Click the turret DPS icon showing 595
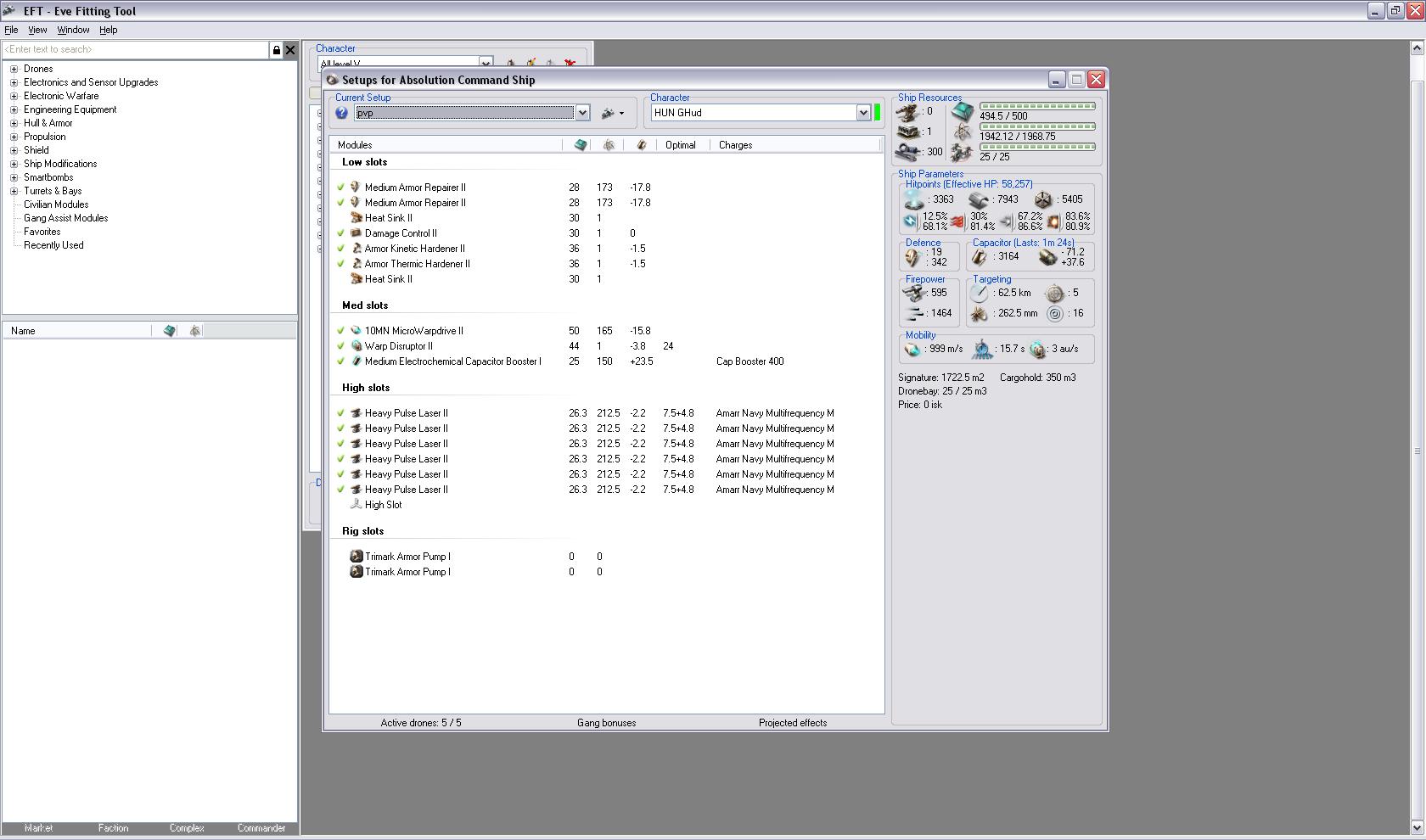Viewport: 1426px width, 840px height. pos(914,294)
